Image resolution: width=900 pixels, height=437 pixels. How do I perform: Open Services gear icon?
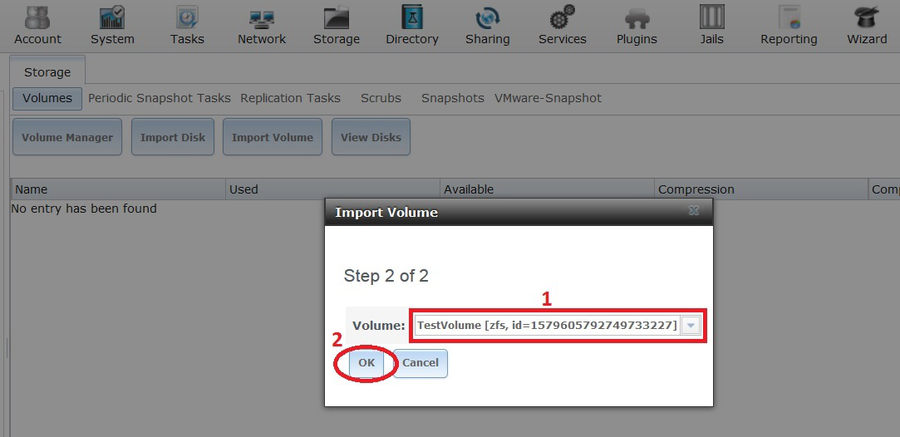[562, 17]
